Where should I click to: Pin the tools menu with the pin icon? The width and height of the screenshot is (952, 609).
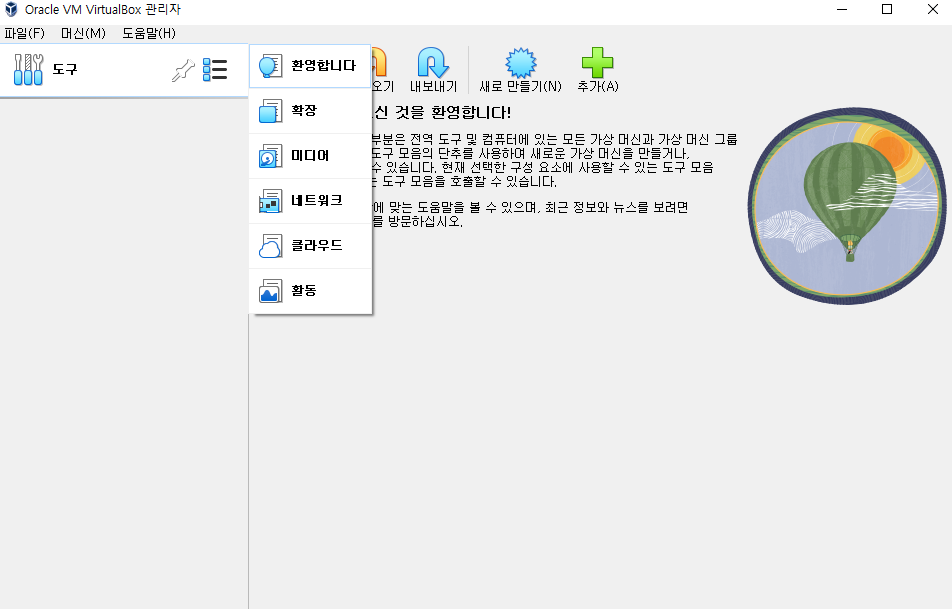point(183,70)
